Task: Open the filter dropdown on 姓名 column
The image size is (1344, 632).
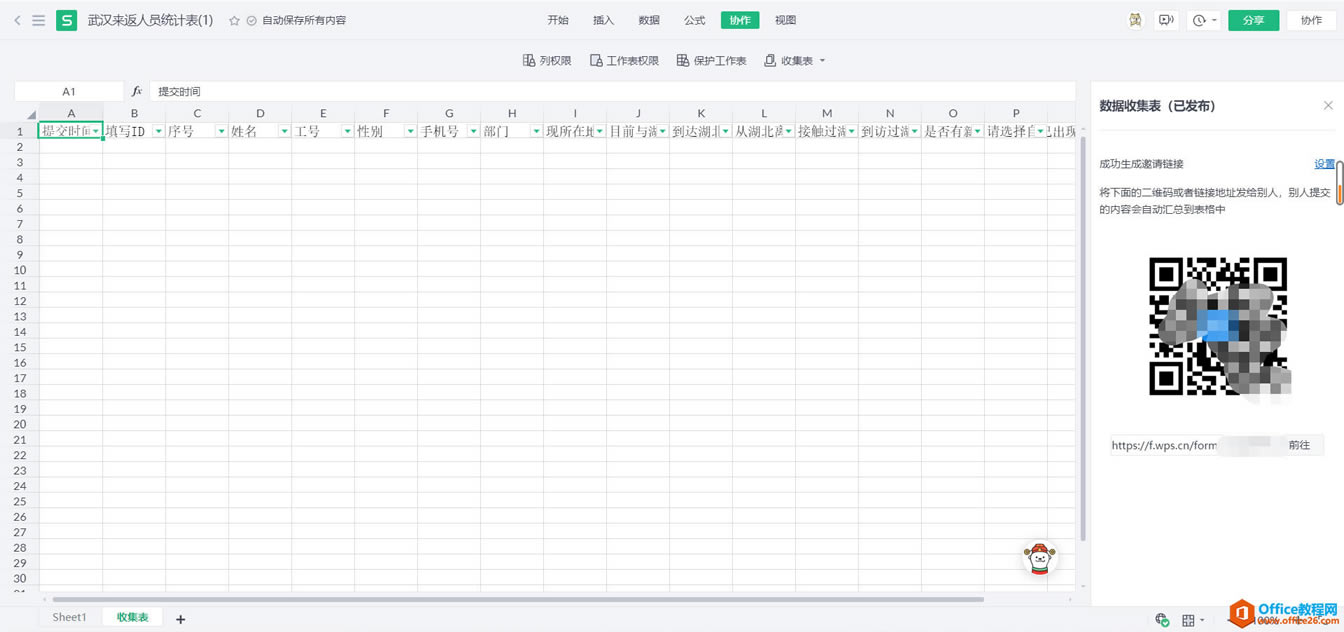Action: [x=284, y=131]
